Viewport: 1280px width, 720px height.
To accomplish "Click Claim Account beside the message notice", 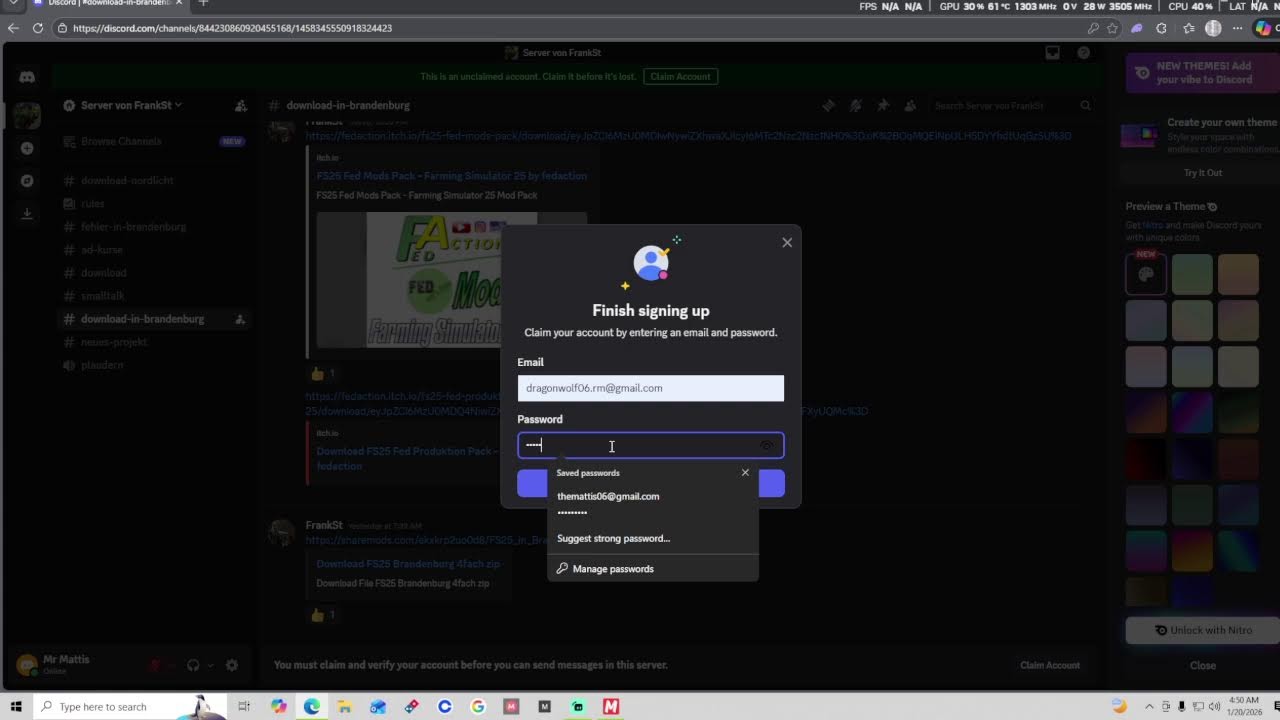I will (1049, 665).
